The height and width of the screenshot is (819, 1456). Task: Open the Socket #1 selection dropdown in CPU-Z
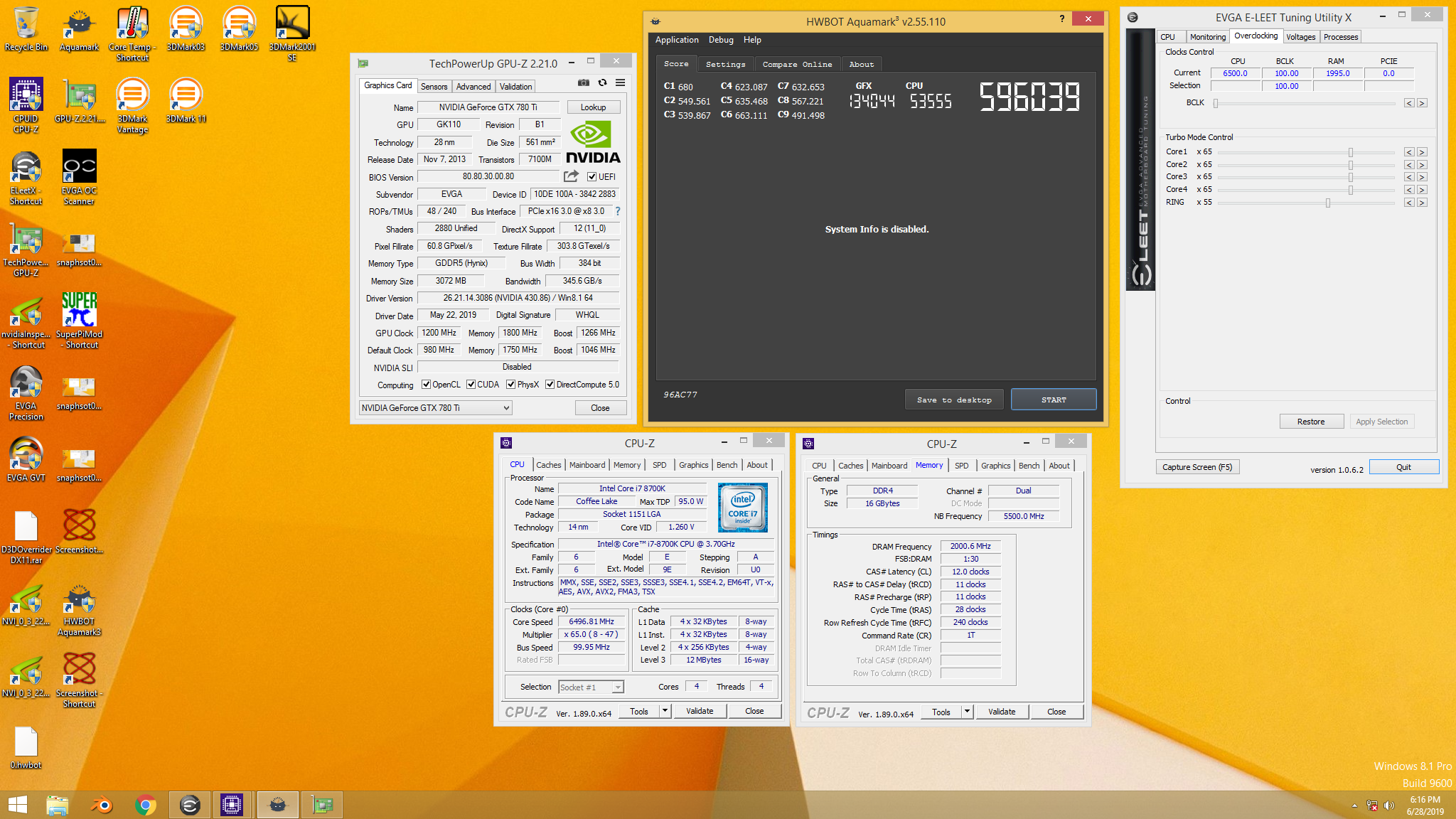coord(591,687)
